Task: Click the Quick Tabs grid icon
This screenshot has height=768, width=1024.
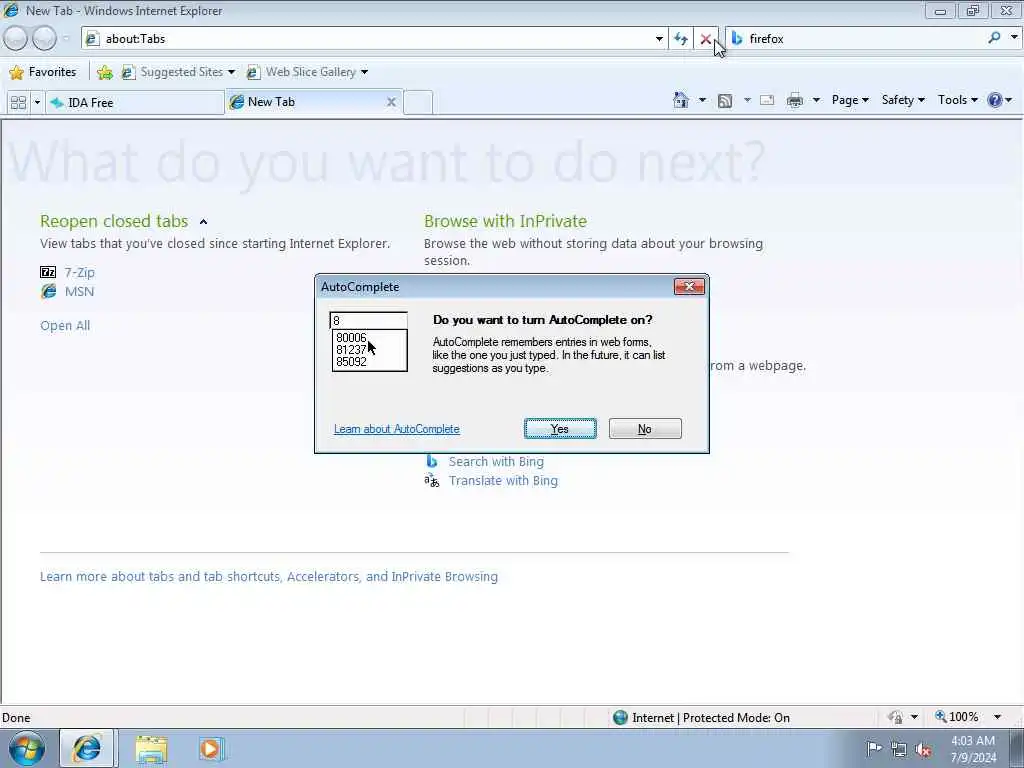Action: point(18,103)
